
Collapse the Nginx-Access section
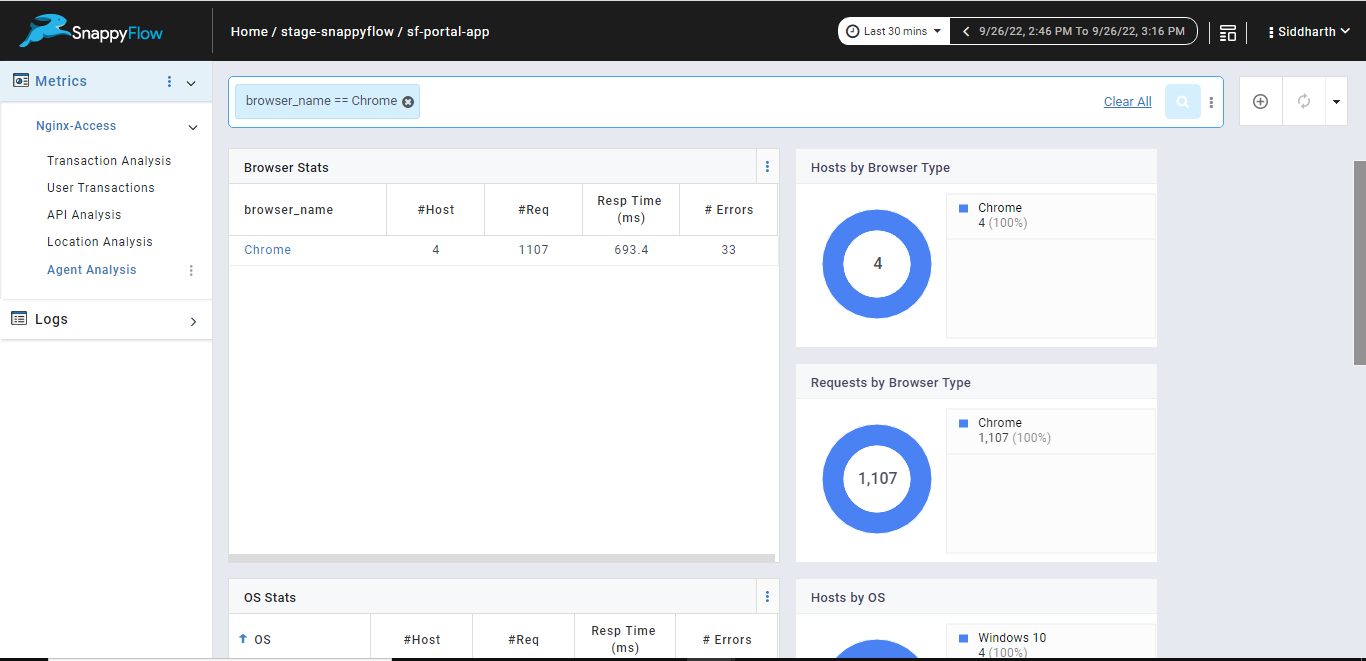pos(192,126)
